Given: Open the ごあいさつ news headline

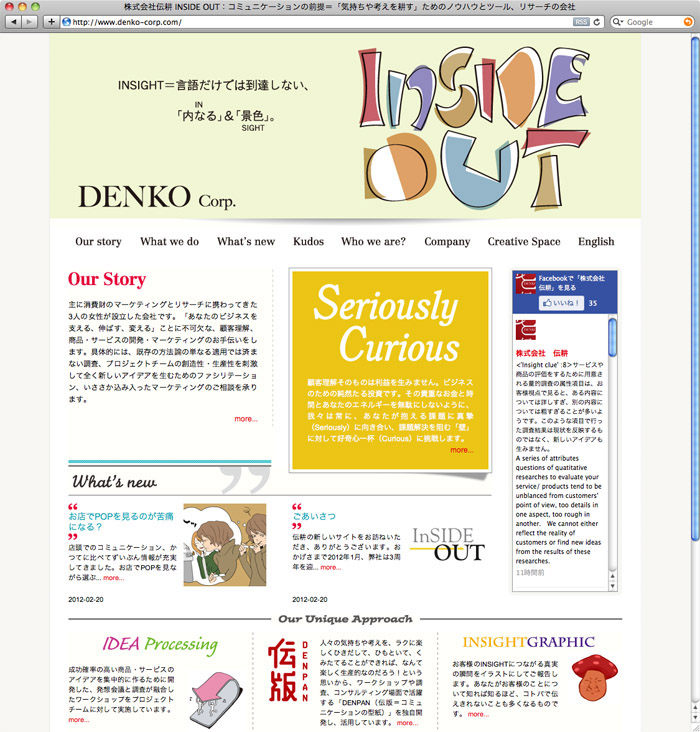Looking at the screenshot, I should click(314, 516).
